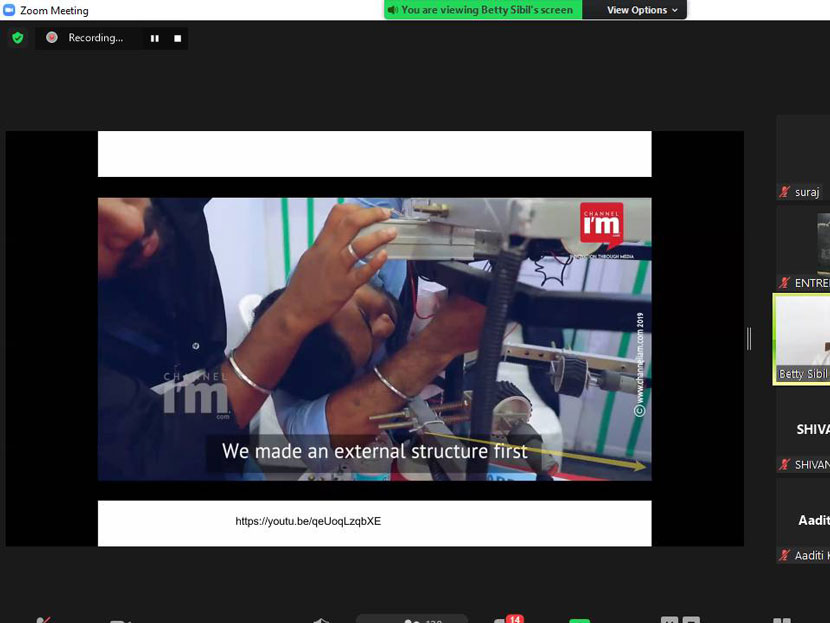Image resolution: width=830 pixels, height=623 pixels.
Task: Click the muted mic icon beside suraj
Action: [x=786, y=192]
